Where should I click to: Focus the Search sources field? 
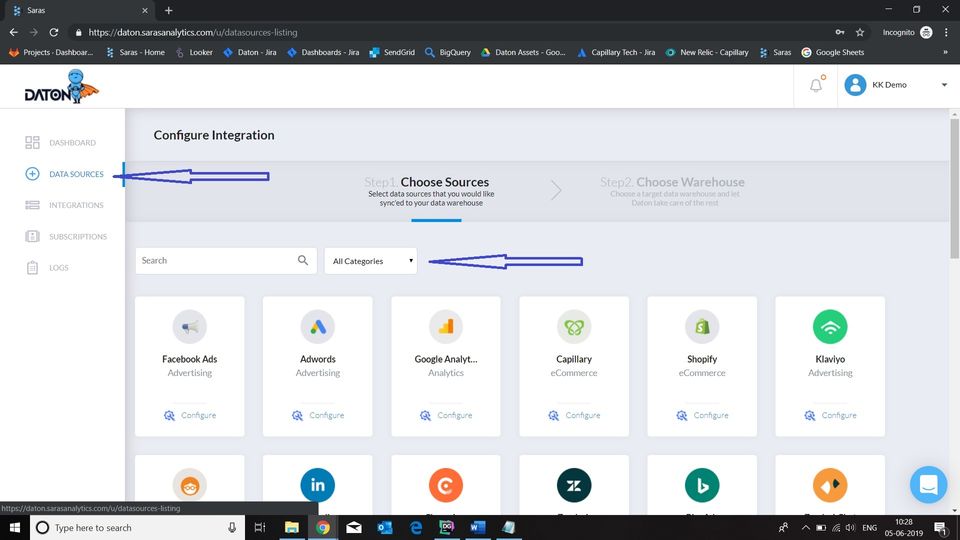[225, 261]
